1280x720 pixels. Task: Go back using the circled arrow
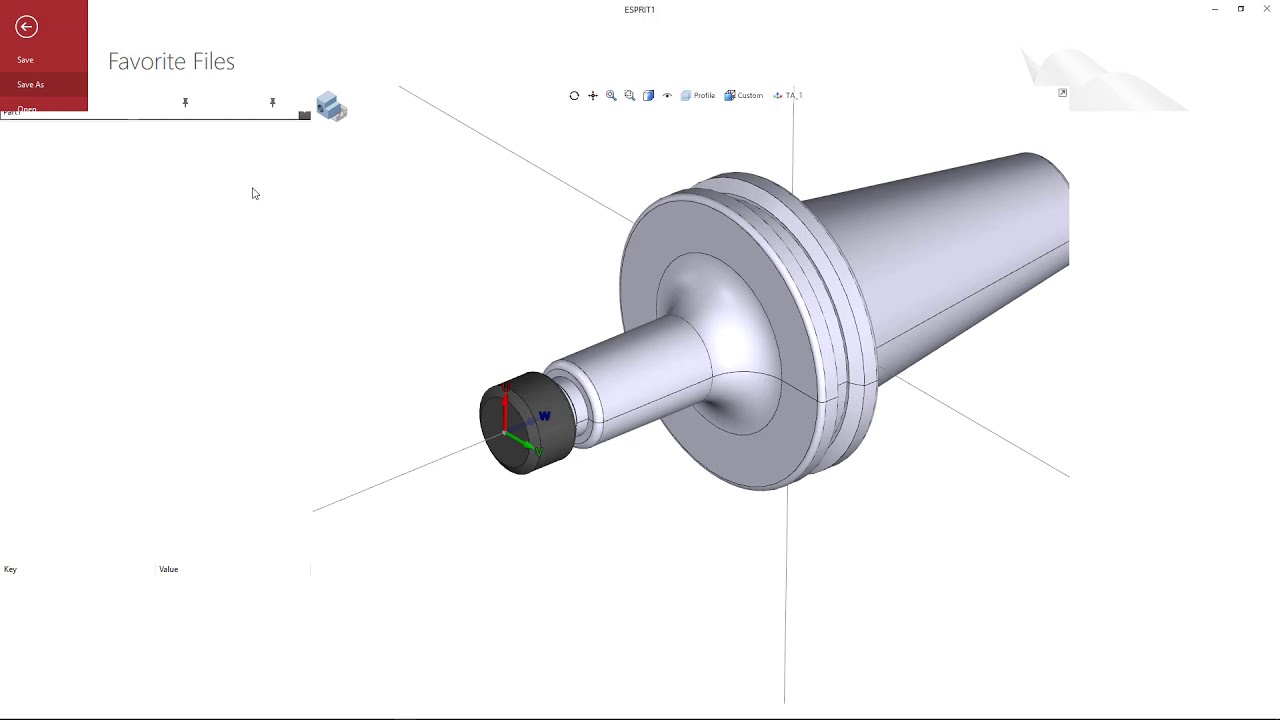27,27
